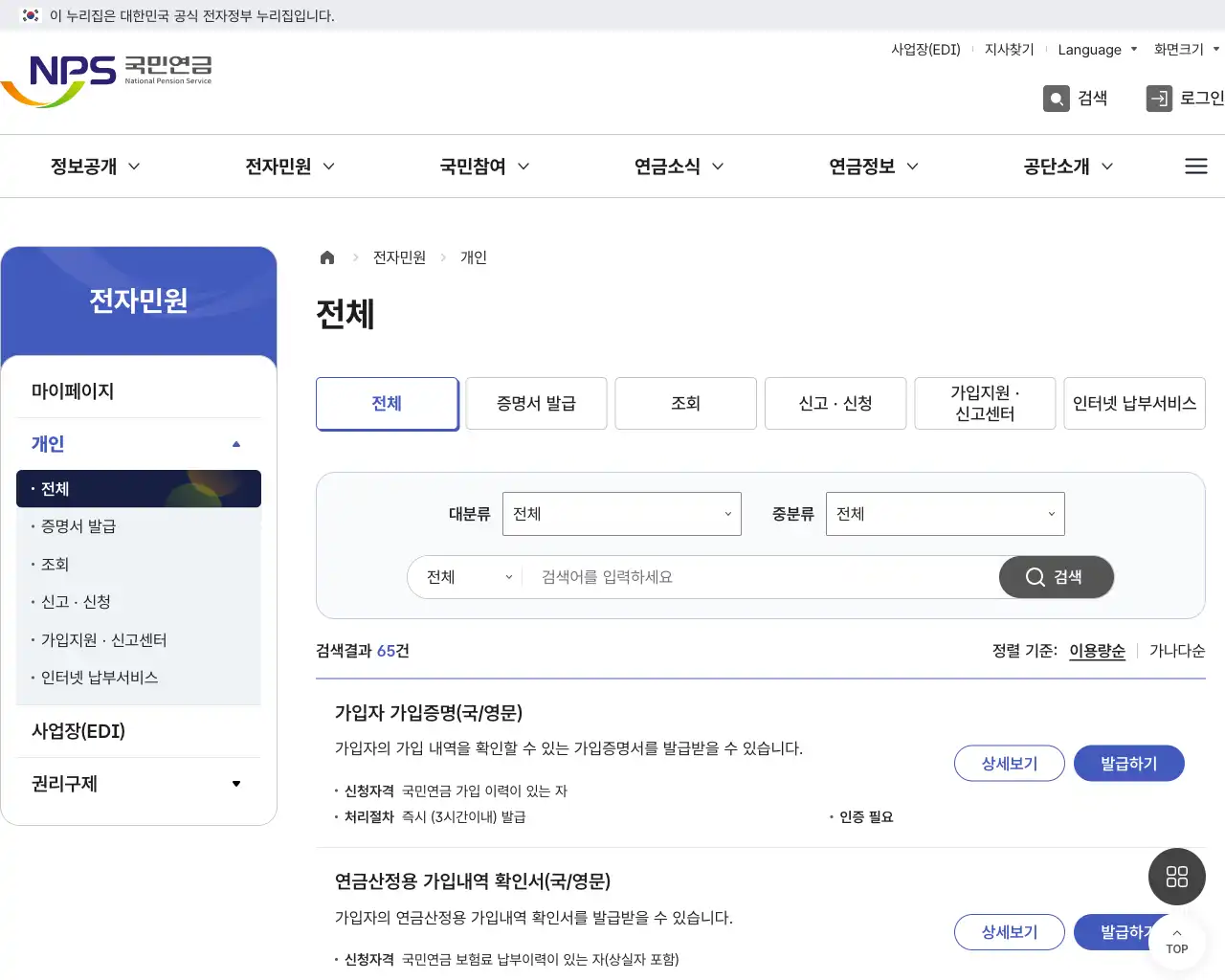Select the 인터넷 납부서비스 tab
The image size is (1225, 980).
[x=1135, y=404]
